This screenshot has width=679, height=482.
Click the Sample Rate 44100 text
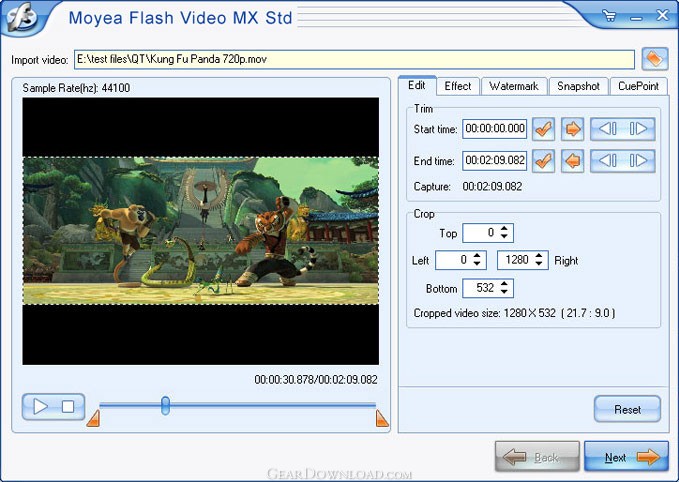76,88
